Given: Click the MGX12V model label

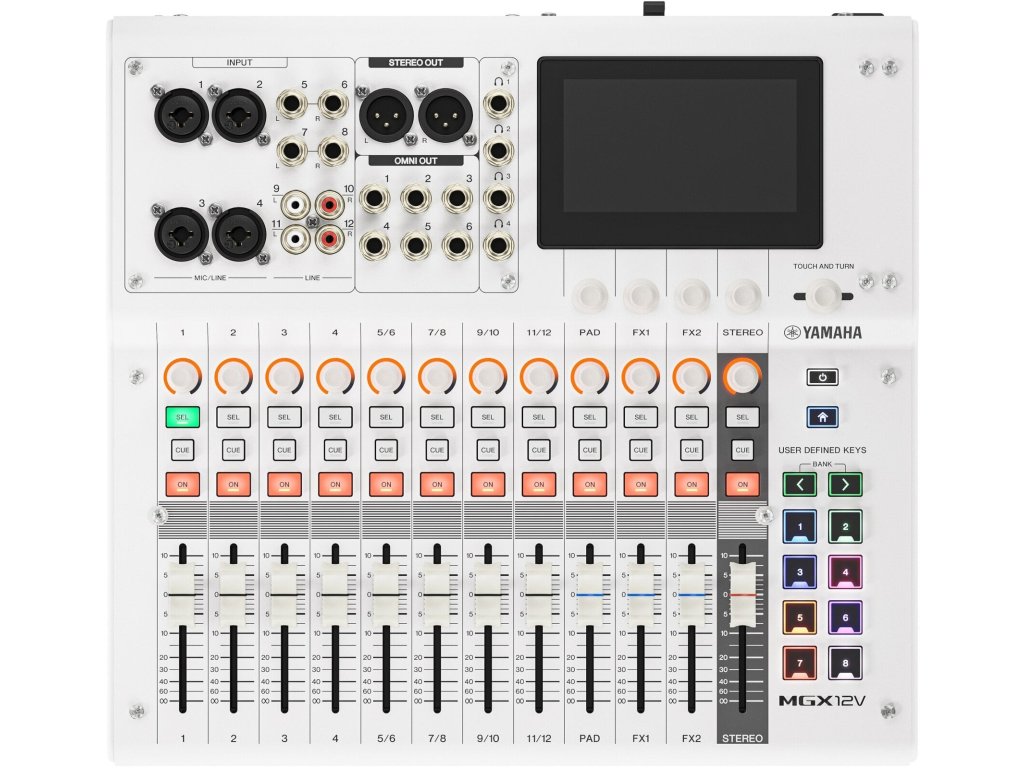Looking at the screenshot, I should pyautogui.click(x=822, y=701).
